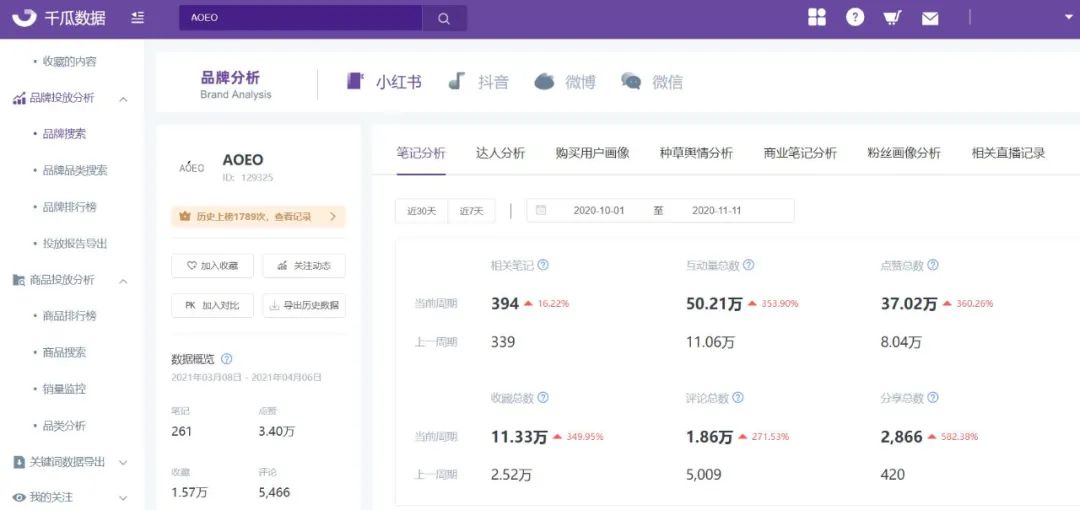Click the 品牌投放分析 chart icon

tap(19, 99)
